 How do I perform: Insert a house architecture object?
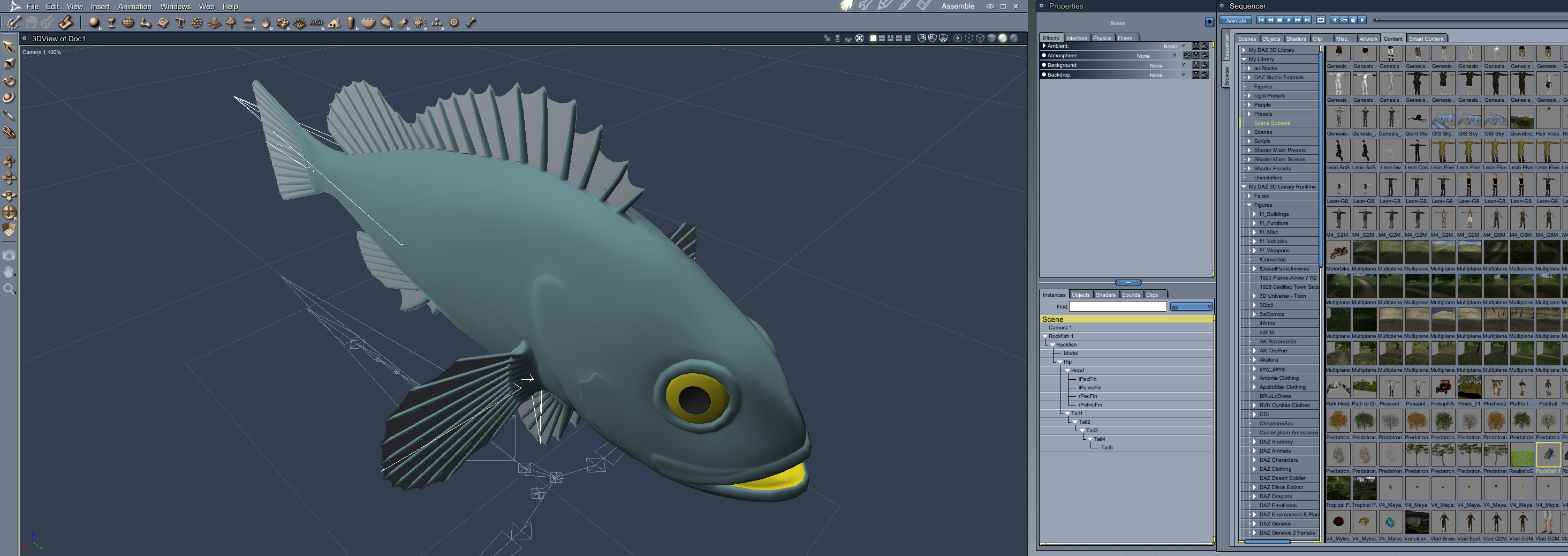[x=334, y=22]
